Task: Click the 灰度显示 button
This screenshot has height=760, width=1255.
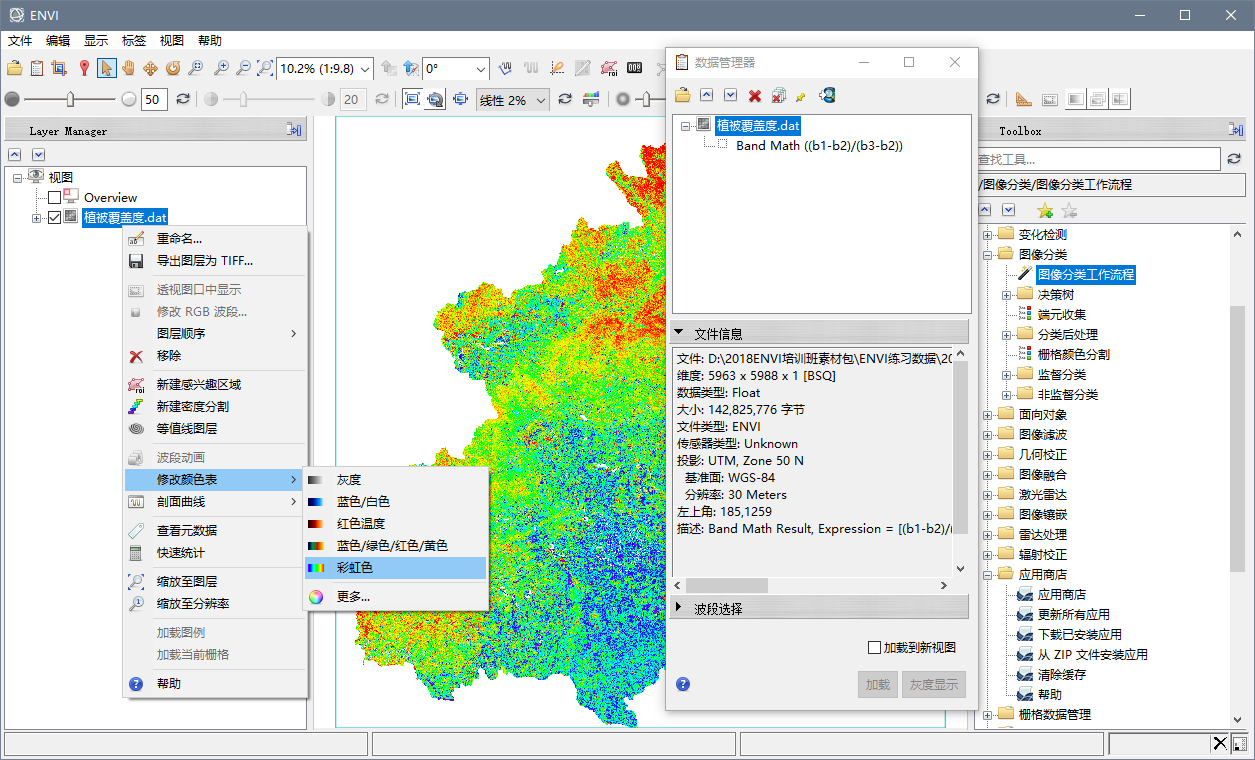Action: click(933, 685)
